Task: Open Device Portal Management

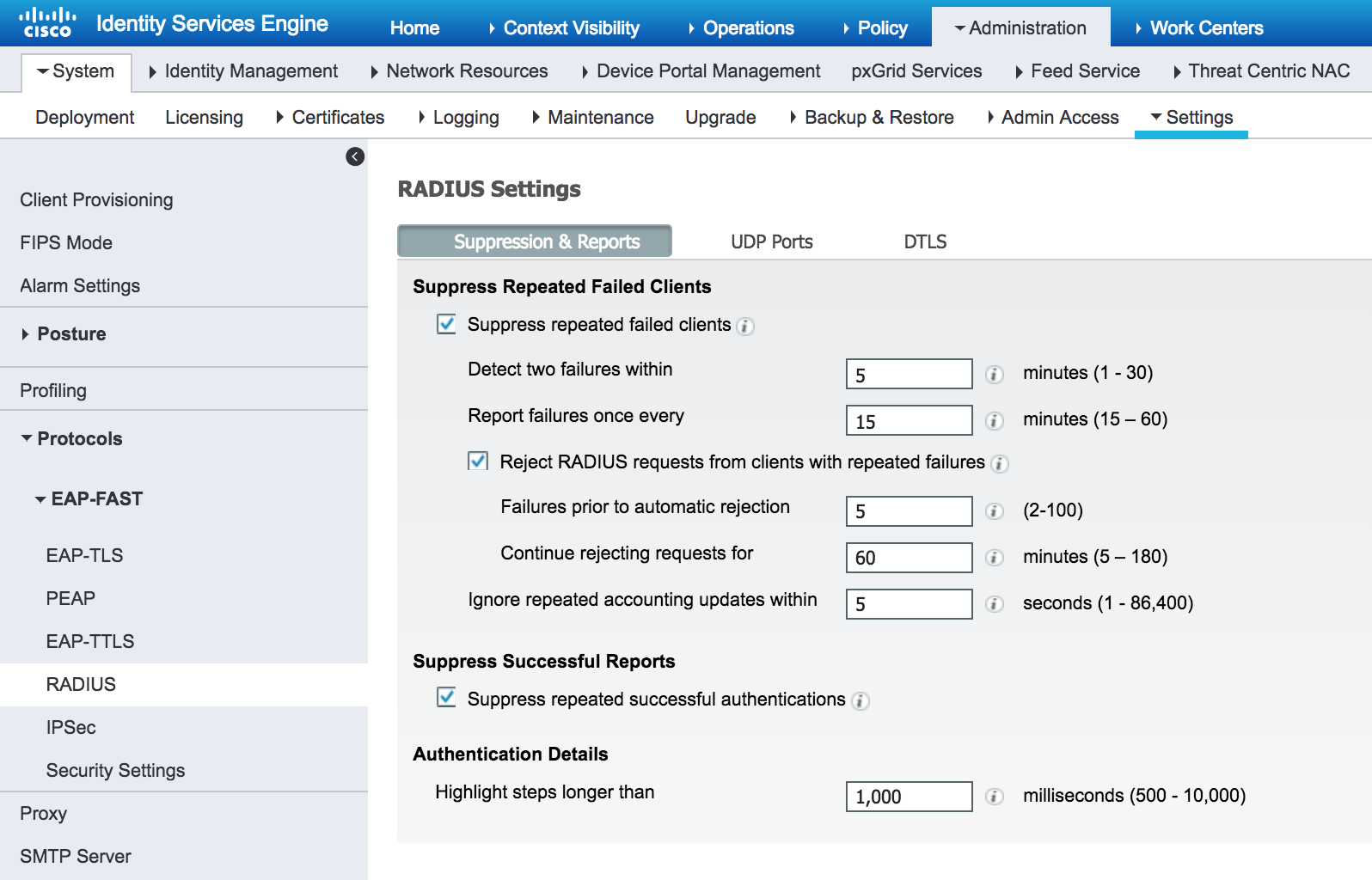Action: pos(701,71)
